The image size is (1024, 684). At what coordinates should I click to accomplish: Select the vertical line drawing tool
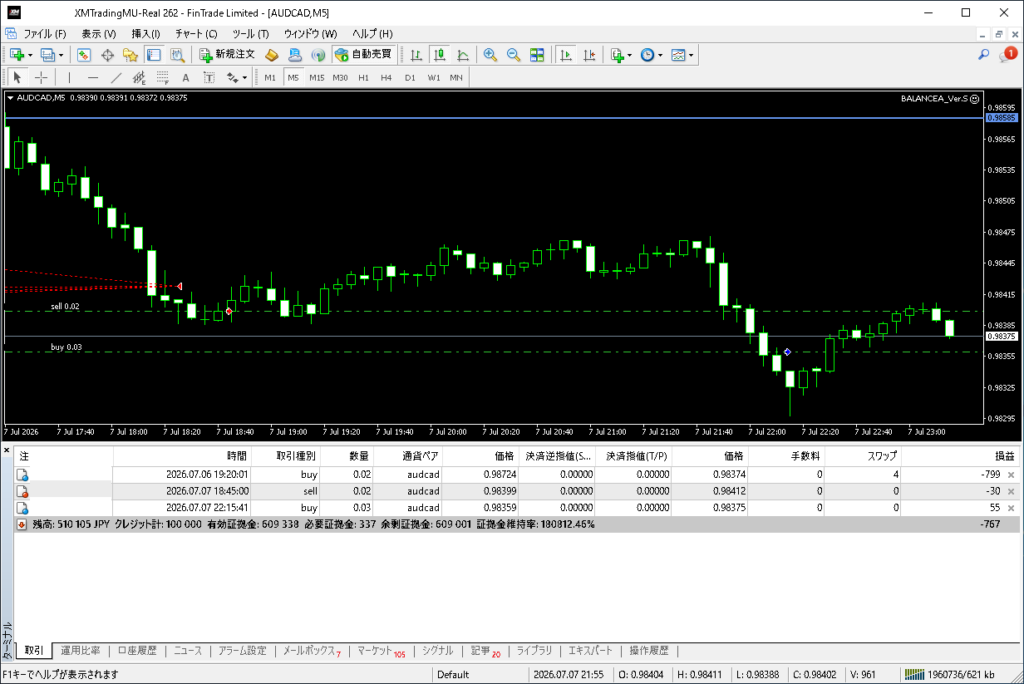[69, 78]
